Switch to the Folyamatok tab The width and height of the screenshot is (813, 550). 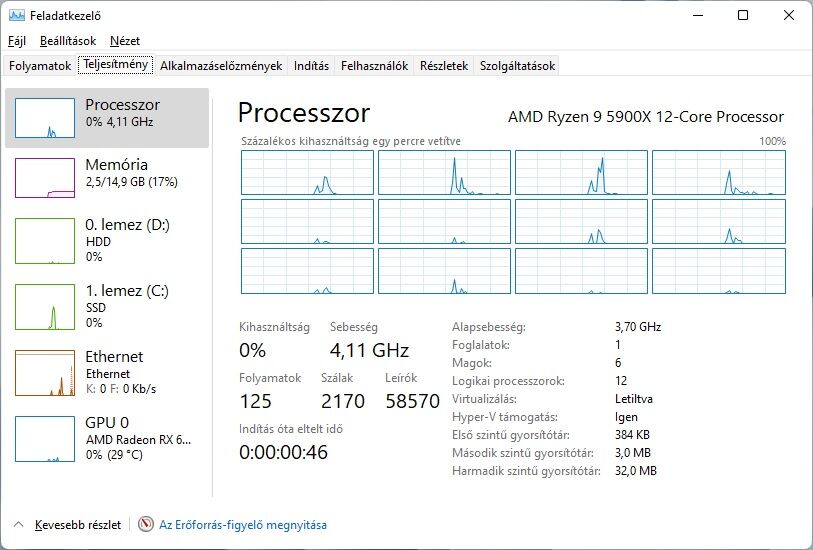coord(40,66)
